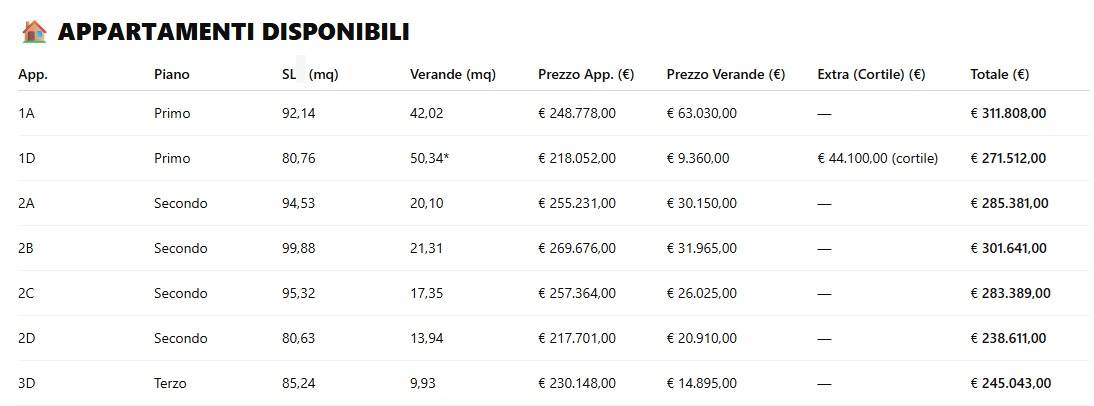Click the Piano column header
The width and height of the screenshot is (1094, 406).
(171, 74)
